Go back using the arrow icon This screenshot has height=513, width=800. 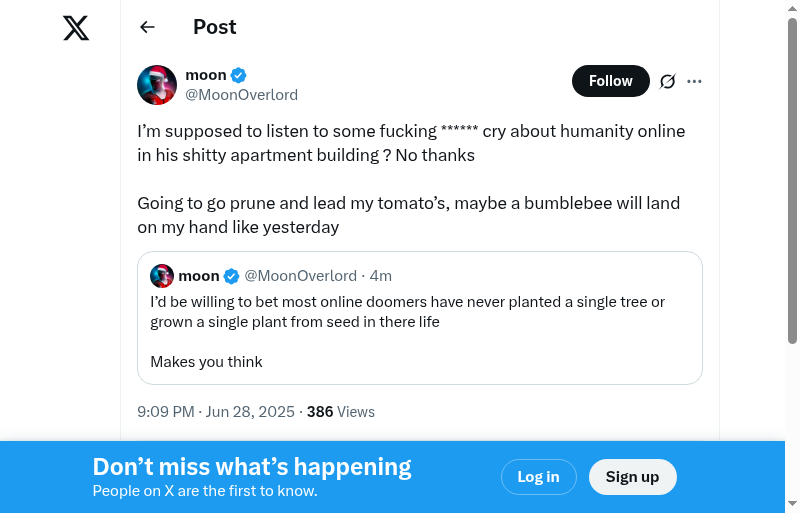148,28
